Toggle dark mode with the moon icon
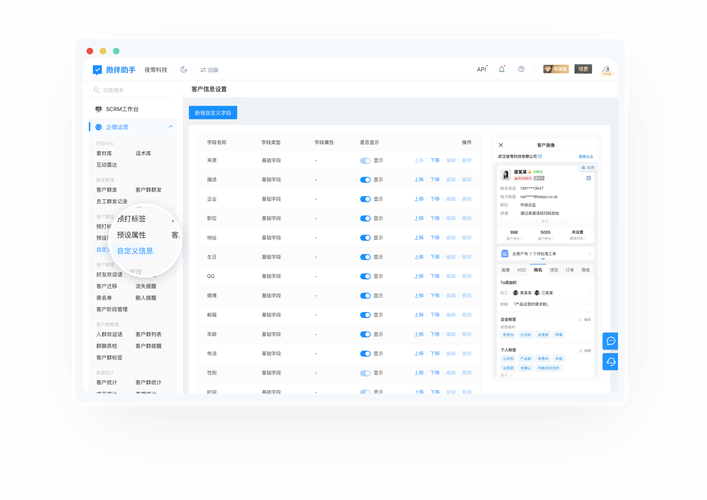707x500 pixels. tap(184, 69)
